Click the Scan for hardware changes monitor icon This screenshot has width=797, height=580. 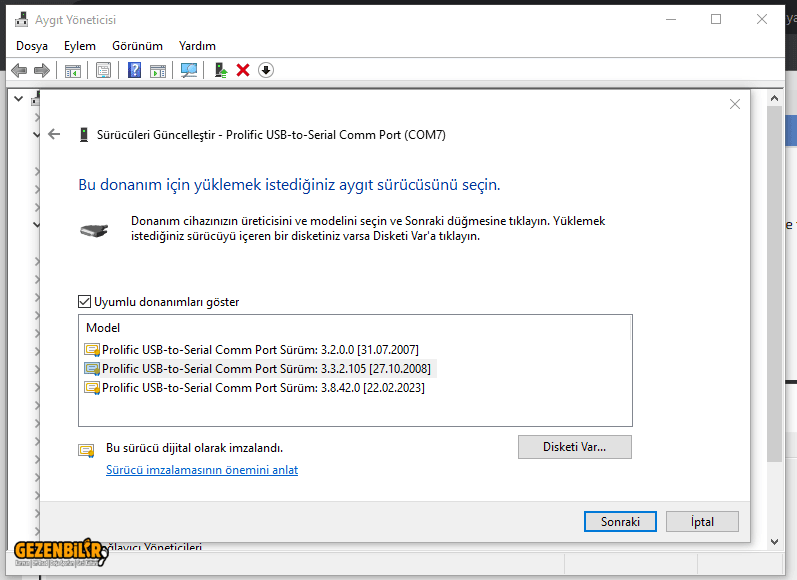[x=189, y=70]
